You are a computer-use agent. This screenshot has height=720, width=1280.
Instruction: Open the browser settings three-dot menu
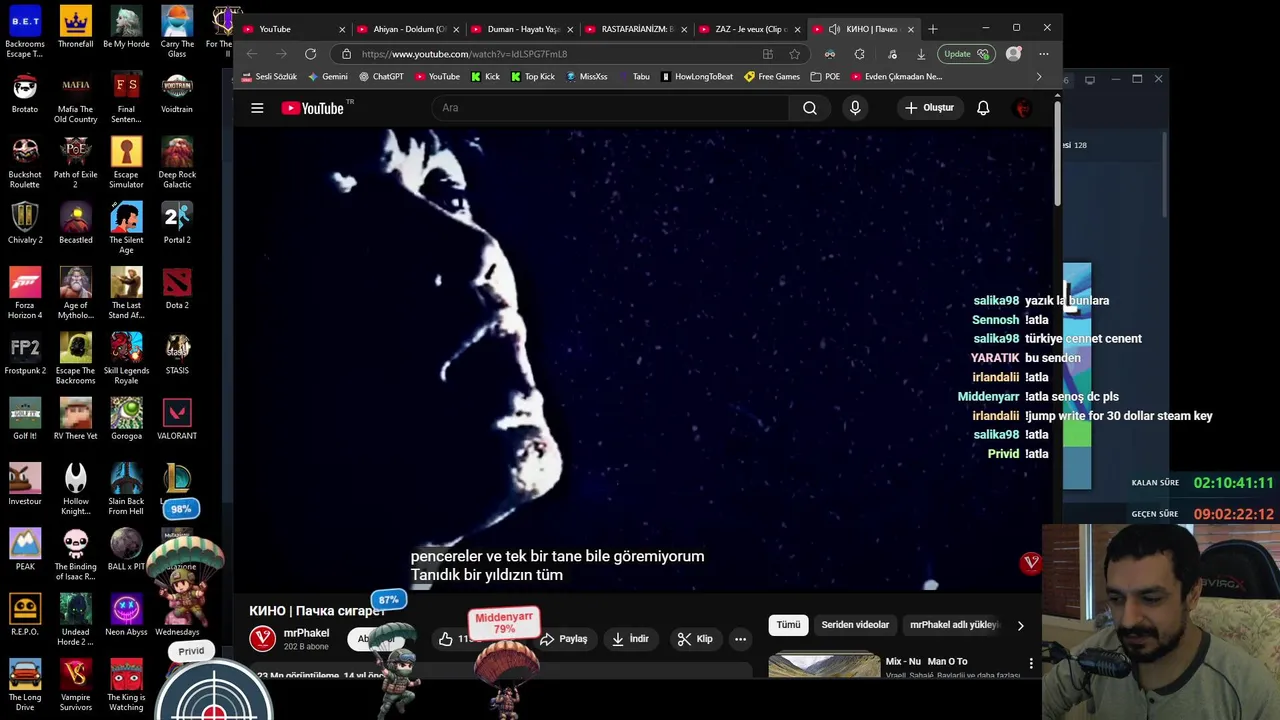(x=1044, y=54)
